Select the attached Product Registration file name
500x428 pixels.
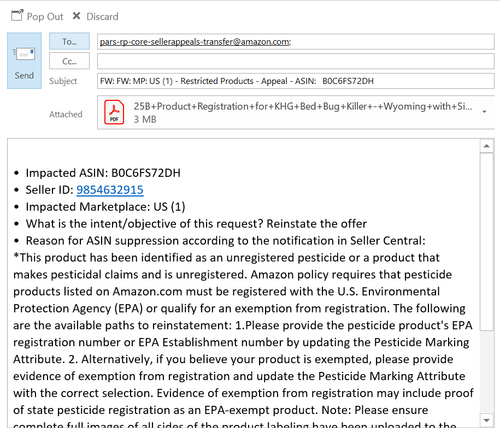click(303, 106)
